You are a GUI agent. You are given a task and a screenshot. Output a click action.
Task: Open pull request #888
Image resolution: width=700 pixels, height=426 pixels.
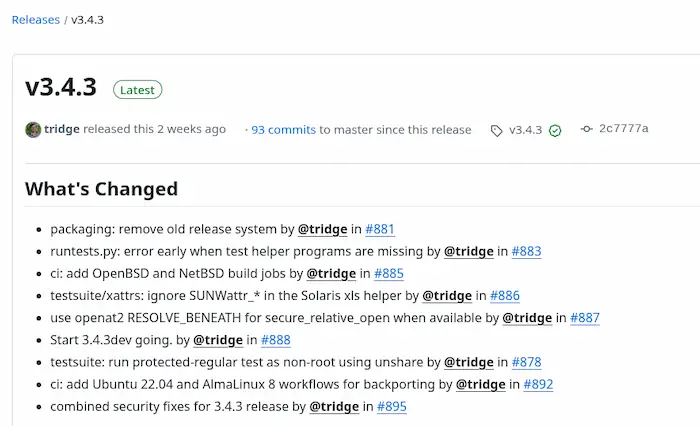pos(276,340)
